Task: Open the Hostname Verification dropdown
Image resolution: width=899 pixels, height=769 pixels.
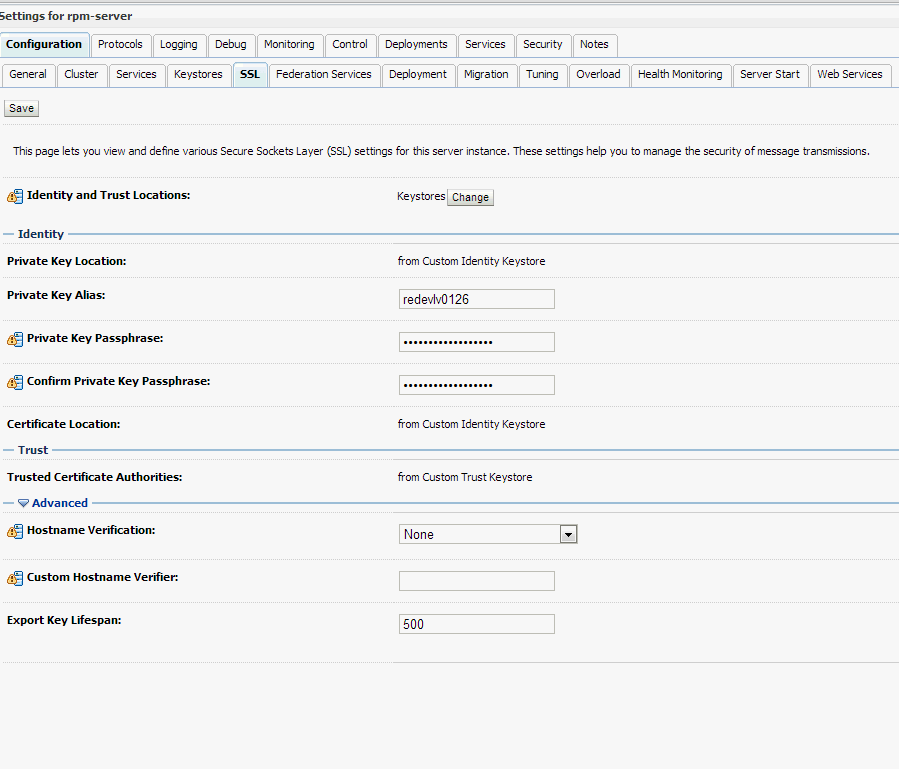Action: (568, 534)
